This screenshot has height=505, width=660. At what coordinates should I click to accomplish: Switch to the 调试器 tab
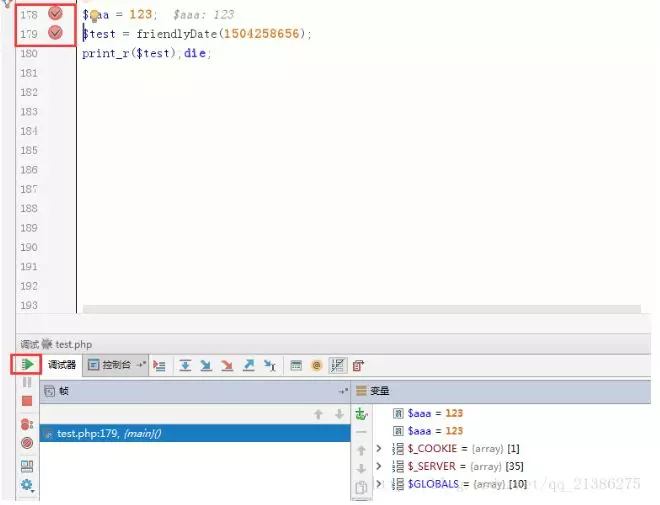pyautogui.click(x=62, y=365)
